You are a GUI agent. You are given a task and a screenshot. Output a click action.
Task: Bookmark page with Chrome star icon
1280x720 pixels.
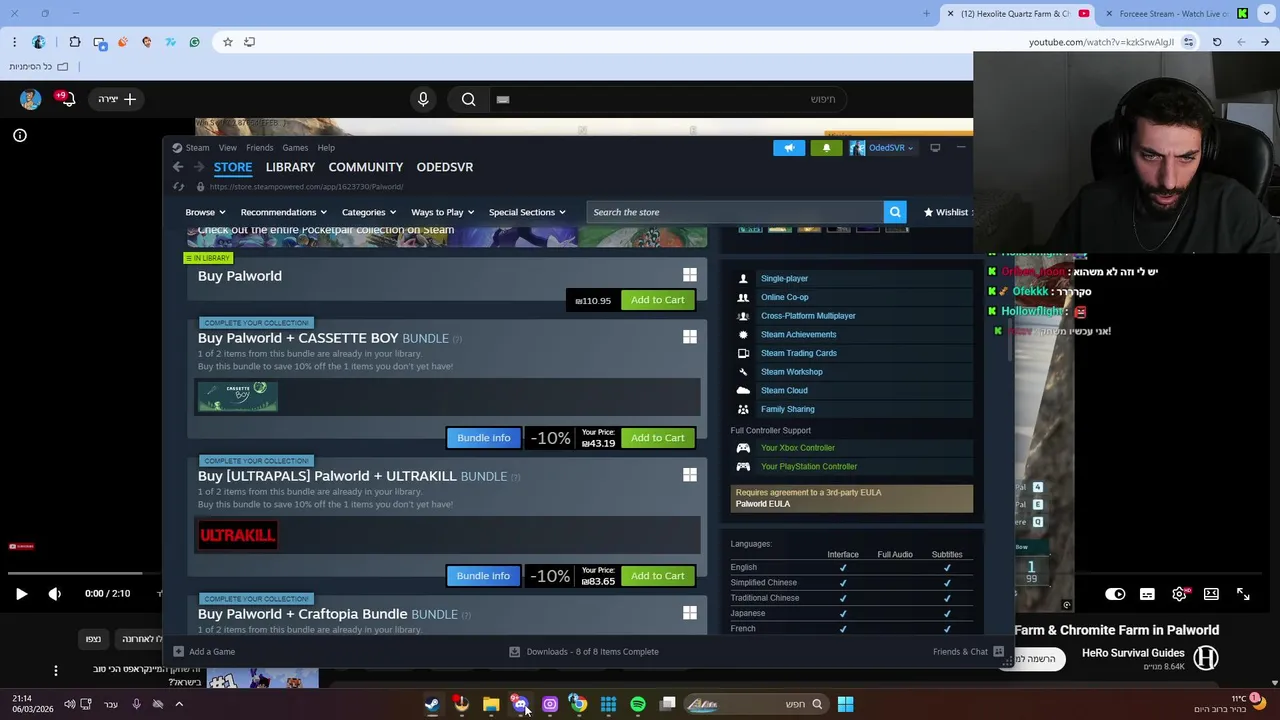tap(228, 42)
